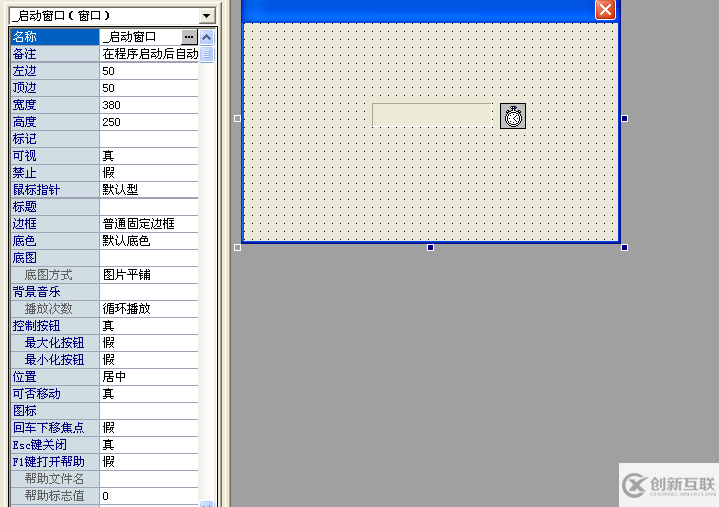The height and width of the screenshot is (507, 719).
Task: Click the empty 底图 value field
Action: (149, 258)
